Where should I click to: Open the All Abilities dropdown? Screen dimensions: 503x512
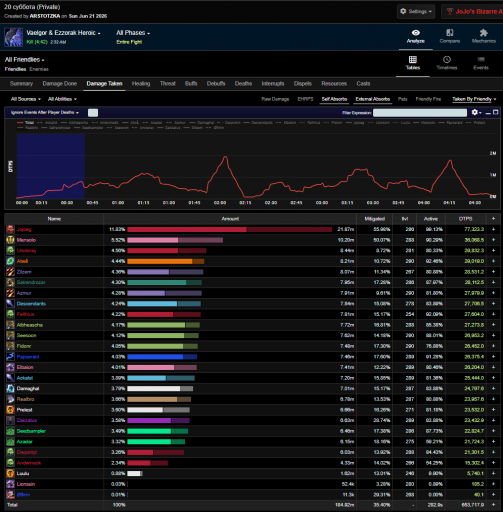(x=62, y=99)
